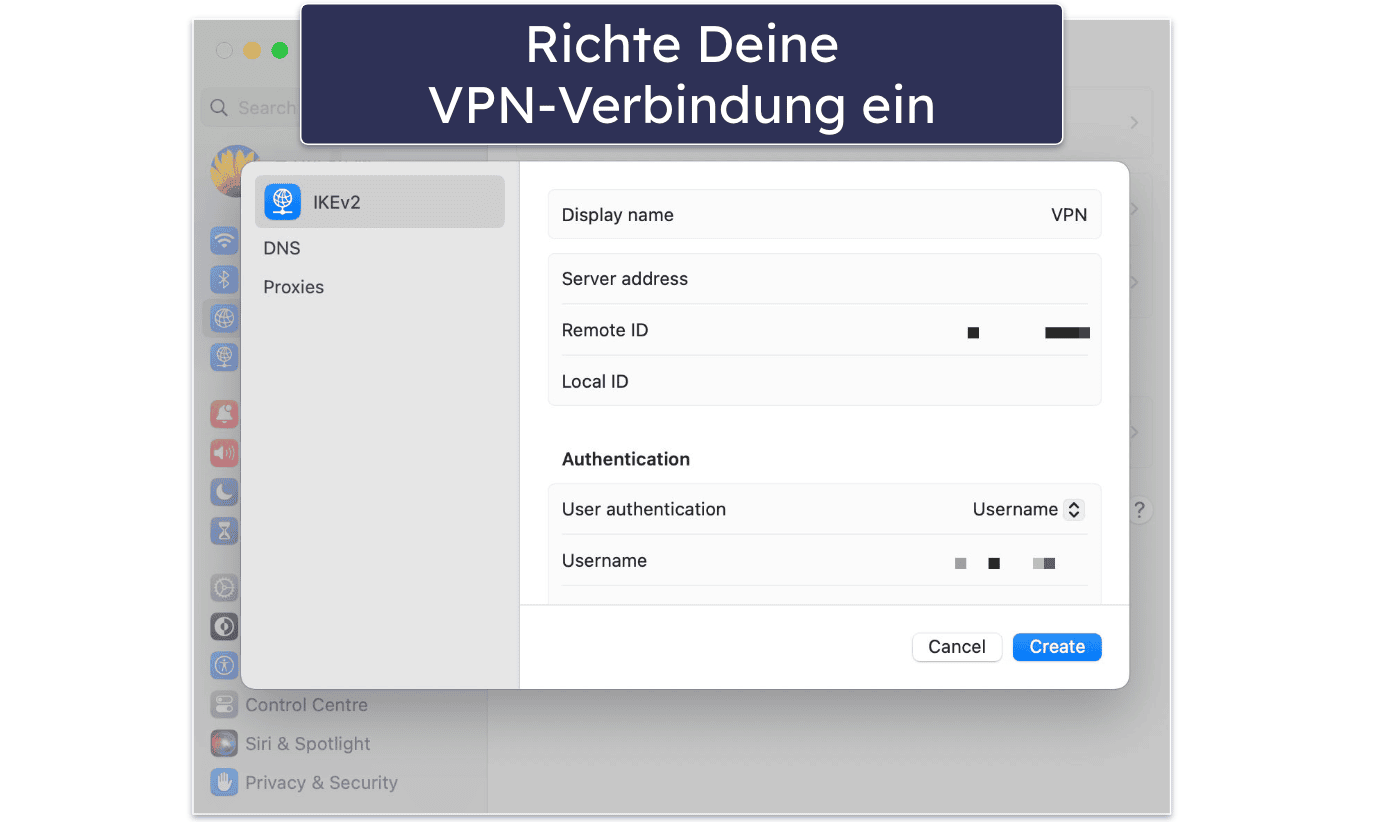This screenshot has width=1380, height=822.
Task: Open Accessibility settings via blue figure icon
Action: [224, 666]
